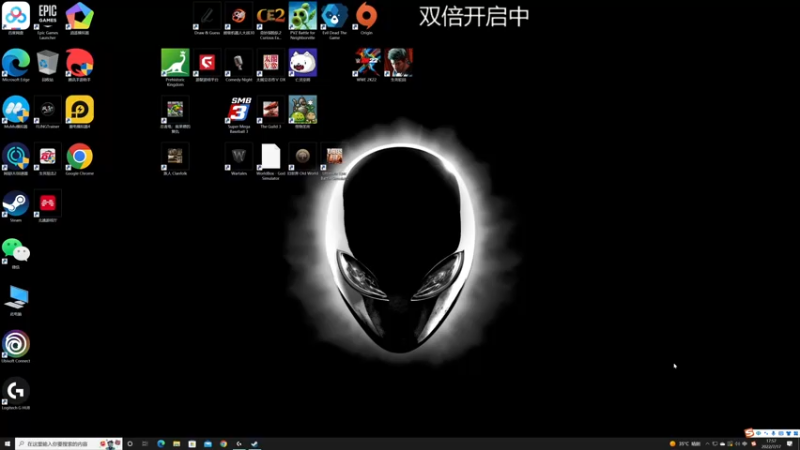Select the Origin launcher icon
The height and width of the screenshot is (450, 800).
pyautogui.click(x=366, y=18)
